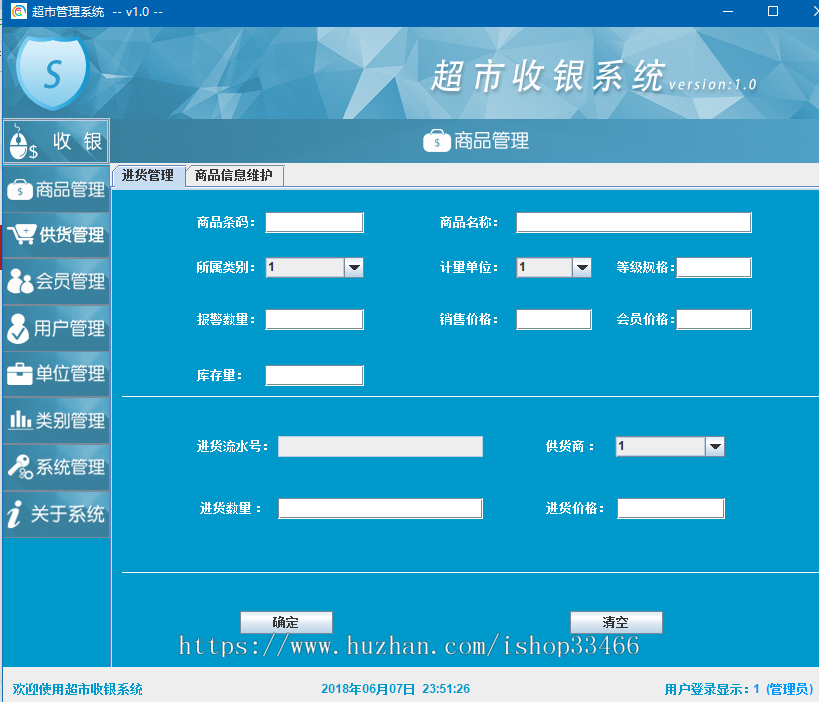Focus the 库存量 input field
819x702 pixels.
(314, 376)
